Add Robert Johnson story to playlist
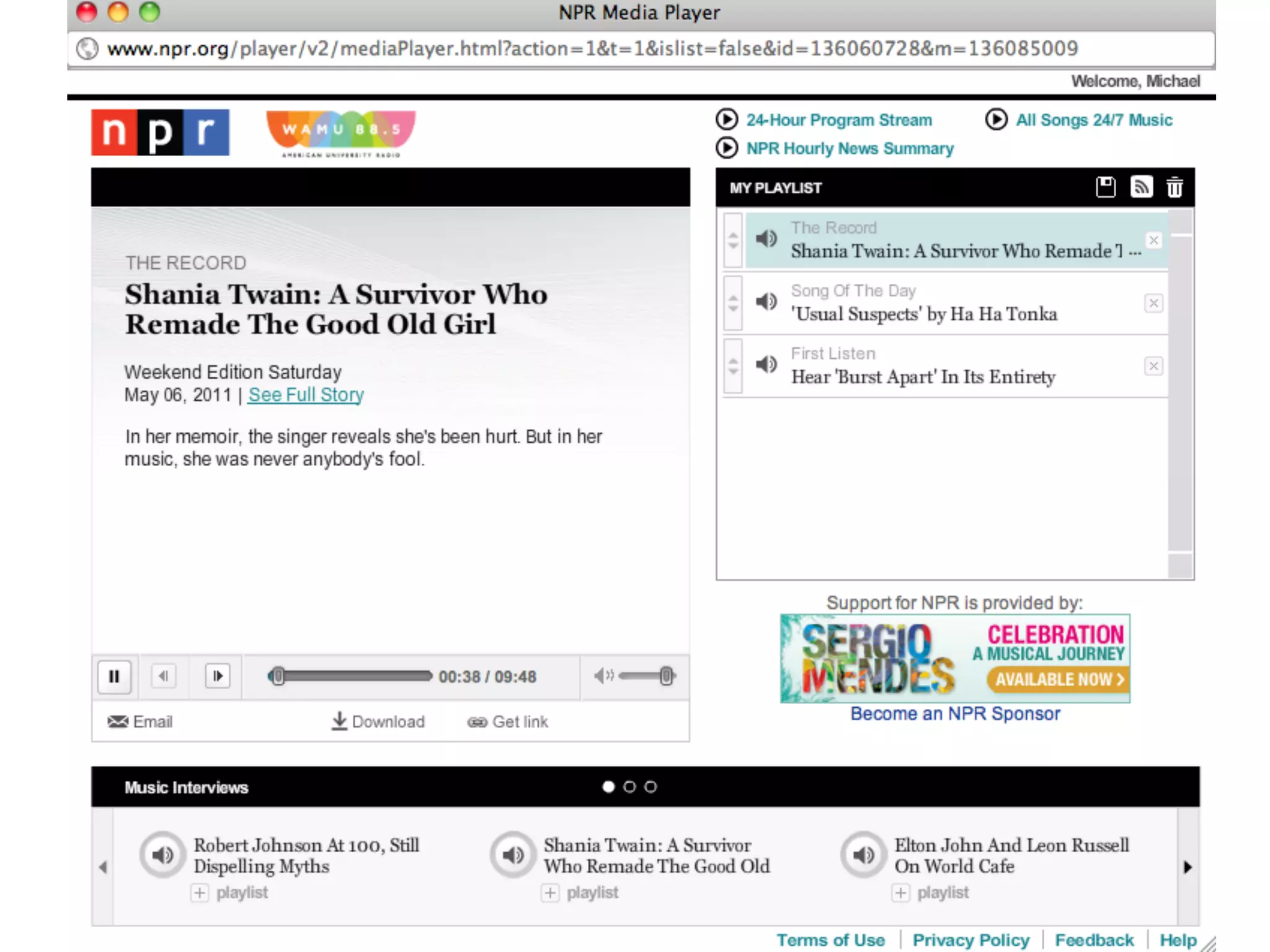 200,893
